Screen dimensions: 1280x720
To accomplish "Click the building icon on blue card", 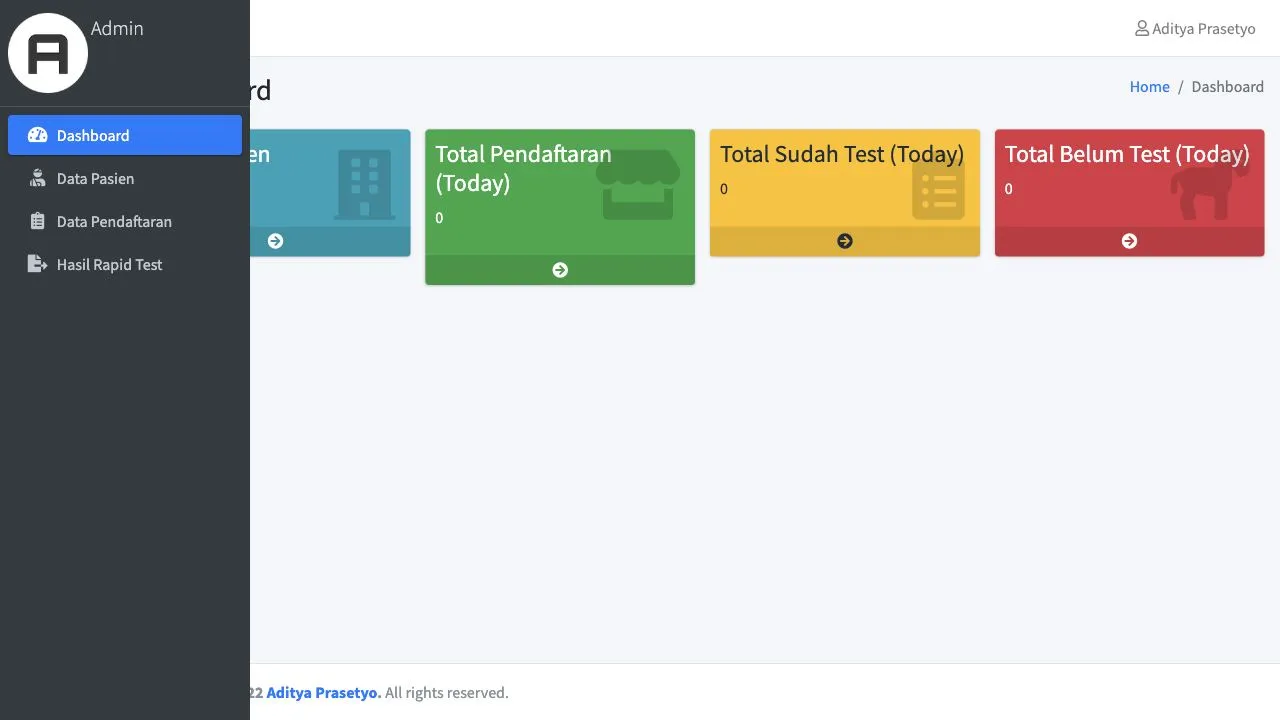I will pyautogui.click(x=364, y=185).
